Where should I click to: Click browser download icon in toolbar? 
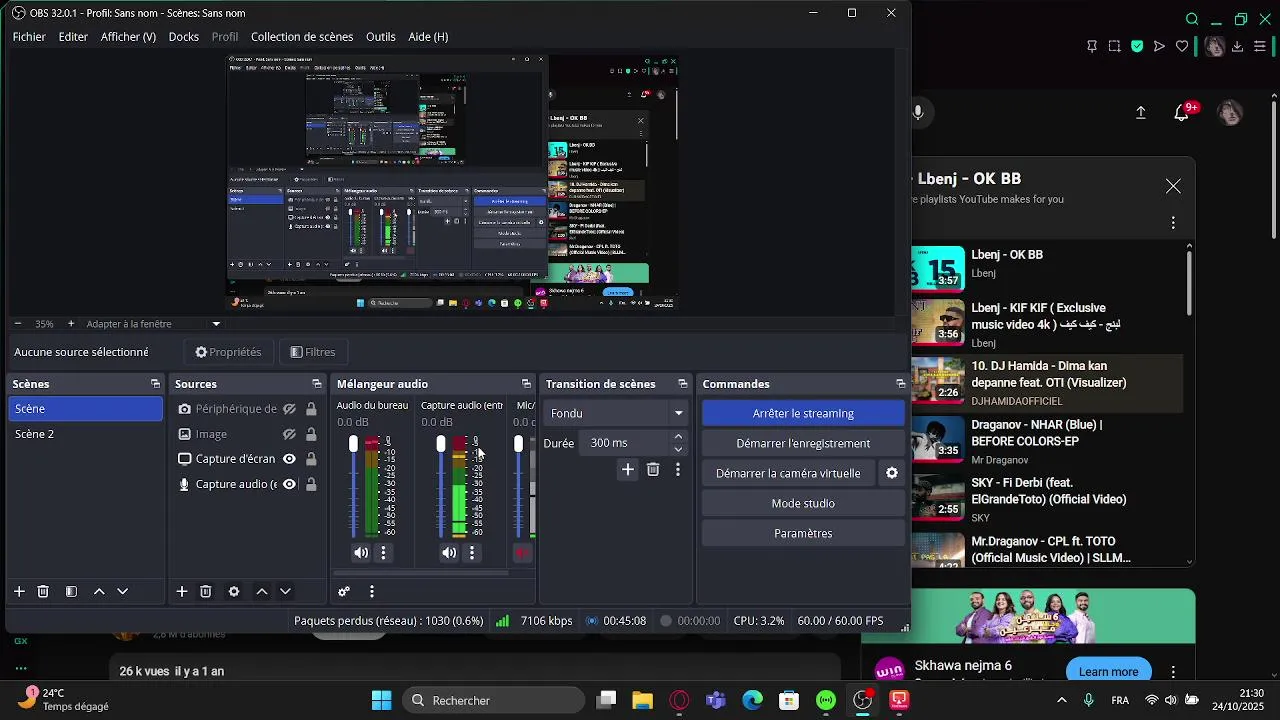1237,46
